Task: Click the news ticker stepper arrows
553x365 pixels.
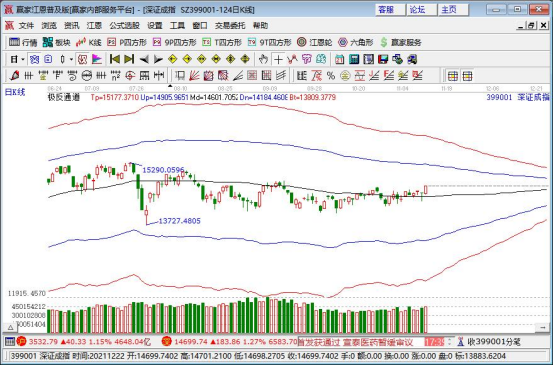Action: click(449, 342)
